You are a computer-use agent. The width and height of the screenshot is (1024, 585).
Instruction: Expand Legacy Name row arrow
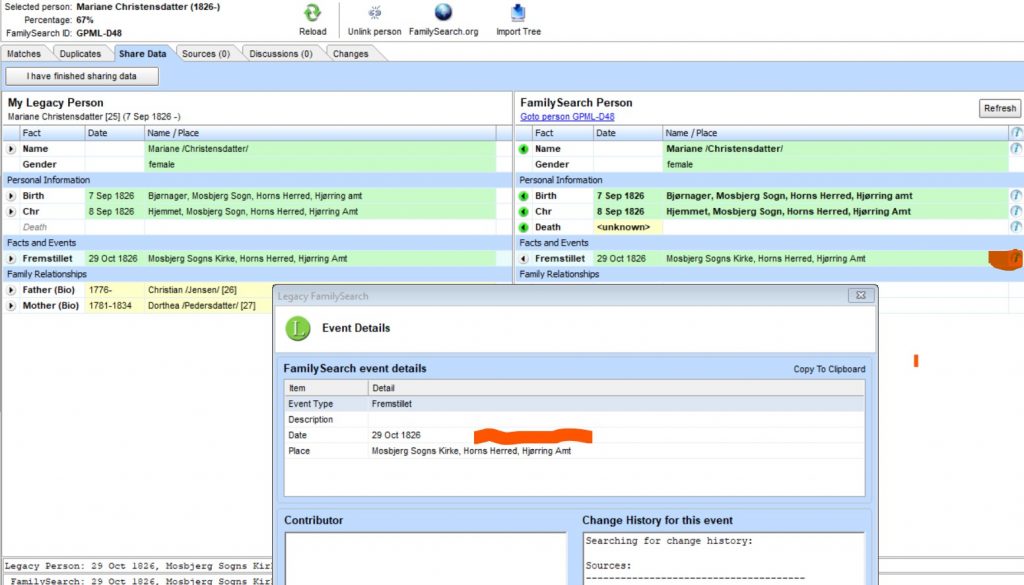pyautogui.click(x=11, y=149)
